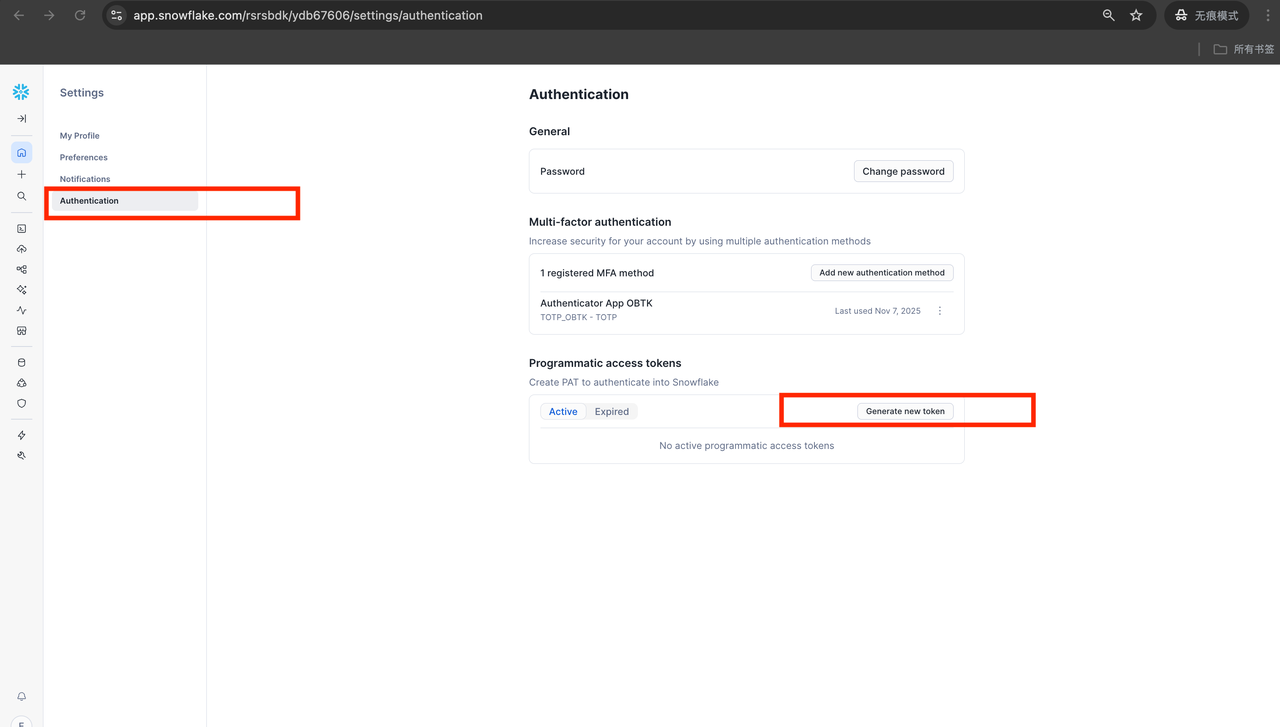Open the Projects worksheet icon
The width and height of the screenshot is (1280, 727).
click(x=21, y=229)
